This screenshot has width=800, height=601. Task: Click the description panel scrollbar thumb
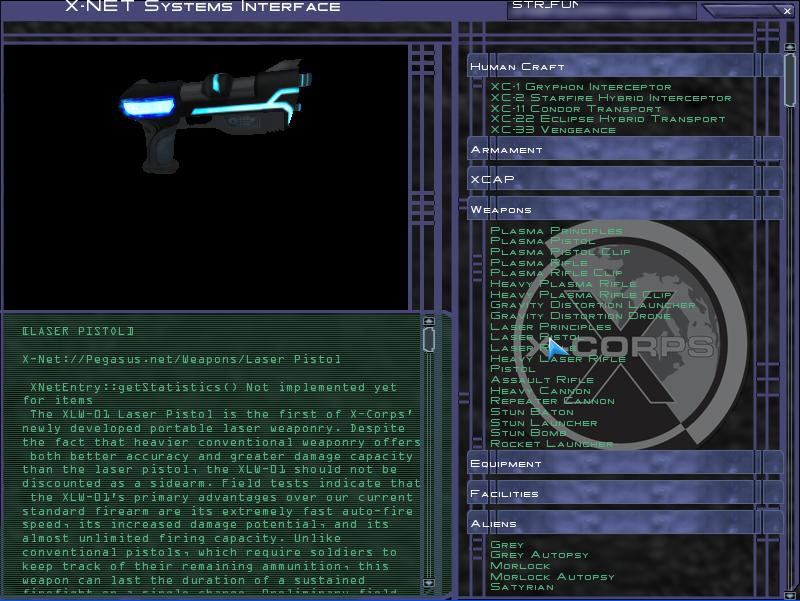point(429,339)
